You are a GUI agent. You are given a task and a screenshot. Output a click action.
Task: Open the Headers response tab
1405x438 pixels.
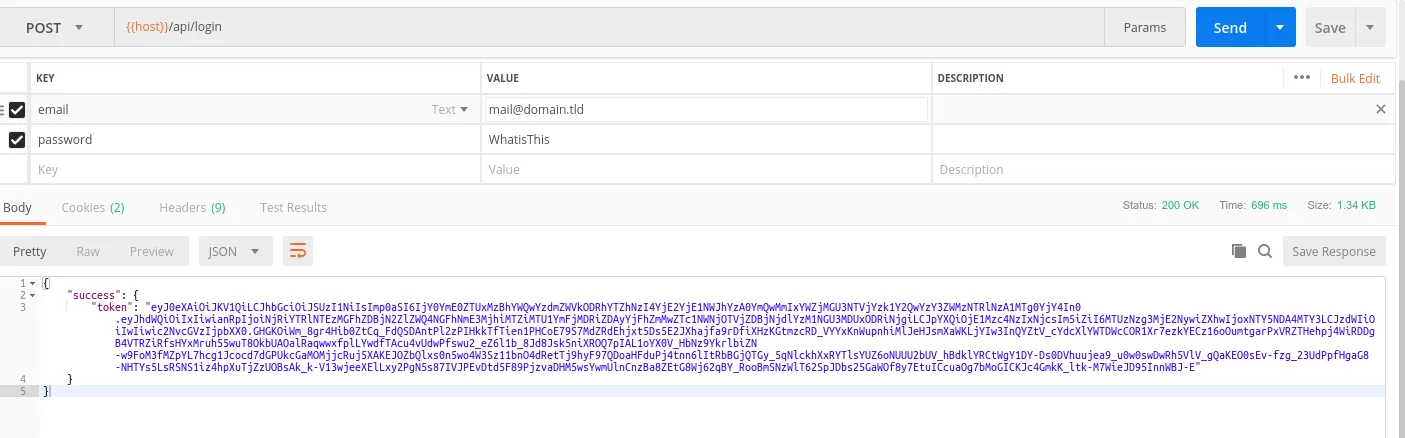(x=192, y=207)
